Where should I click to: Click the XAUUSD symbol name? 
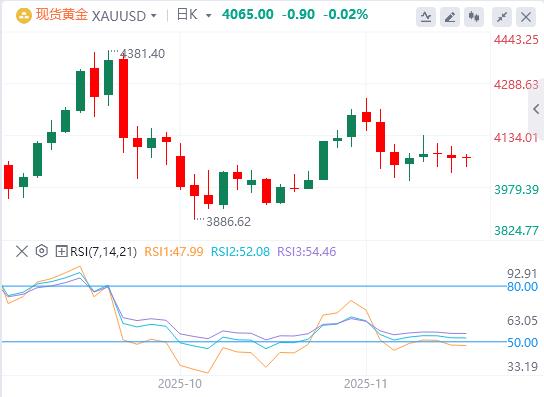point(119,16)
